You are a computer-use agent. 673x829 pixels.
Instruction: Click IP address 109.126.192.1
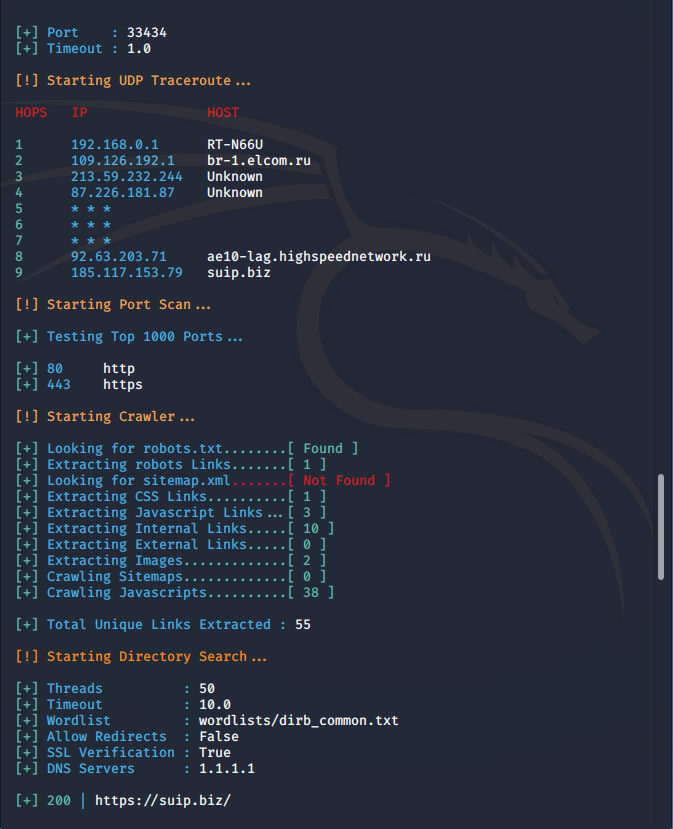(x=123, y=161)
